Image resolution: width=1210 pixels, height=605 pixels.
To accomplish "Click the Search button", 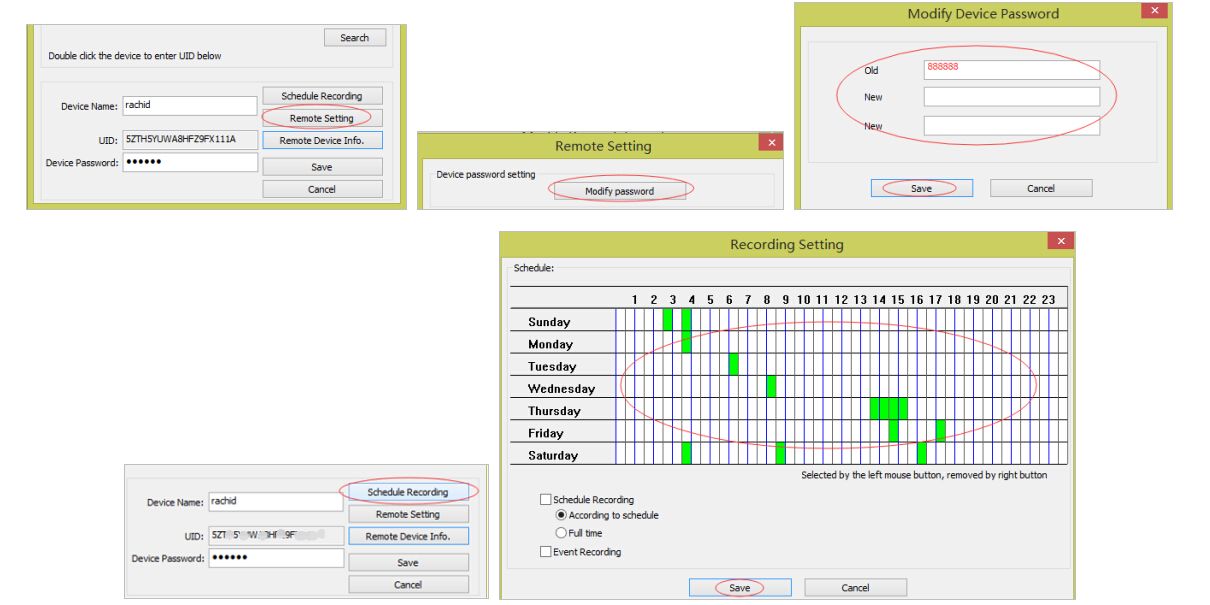I will tap(354, 37).
